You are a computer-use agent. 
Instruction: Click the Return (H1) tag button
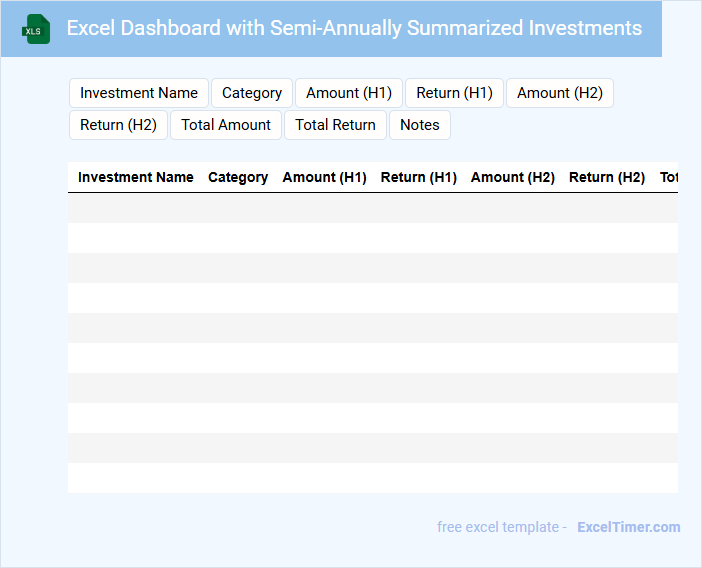pos(455,93)
